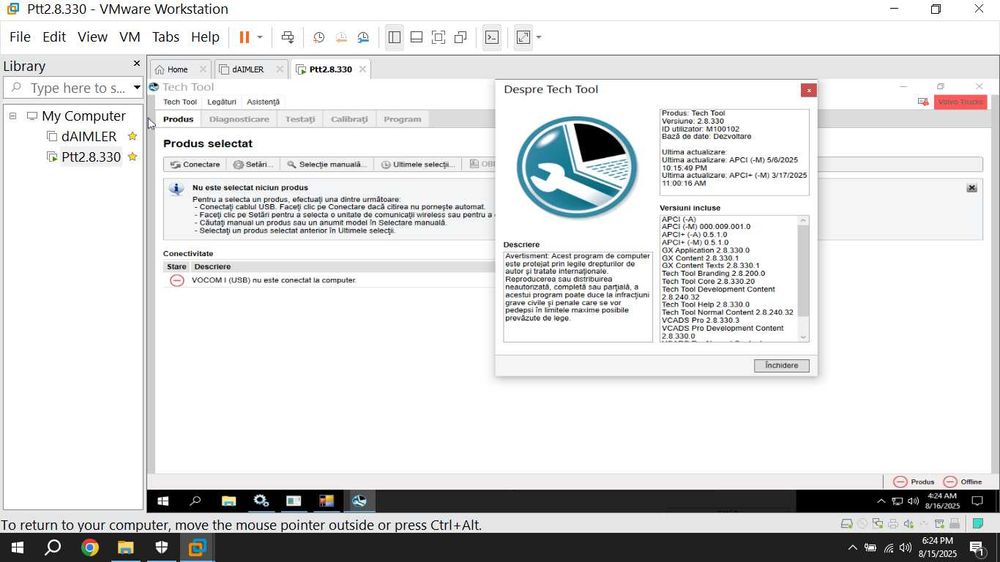
Task: Click the guest taskbar search icon
Action: [x=195, y=501]
